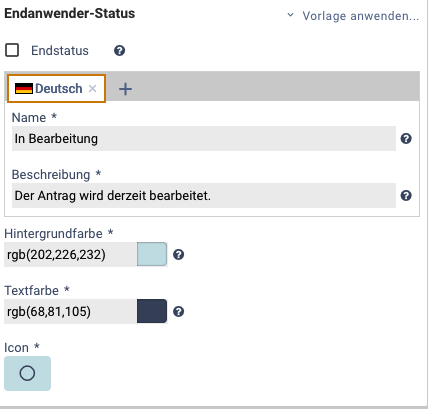The image size is (428, 409).
Task: Expand chevron beside Vorlage anwenden
Action: point(291,15)
